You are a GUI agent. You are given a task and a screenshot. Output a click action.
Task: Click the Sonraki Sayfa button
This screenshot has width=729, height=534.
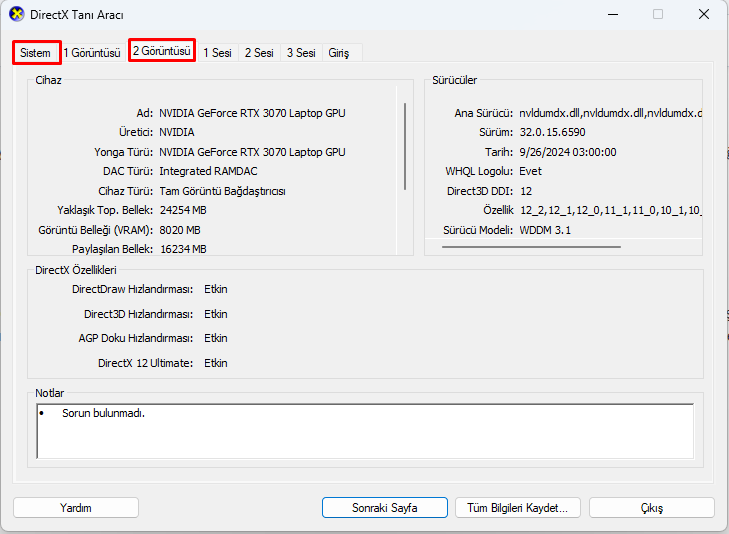384,508
